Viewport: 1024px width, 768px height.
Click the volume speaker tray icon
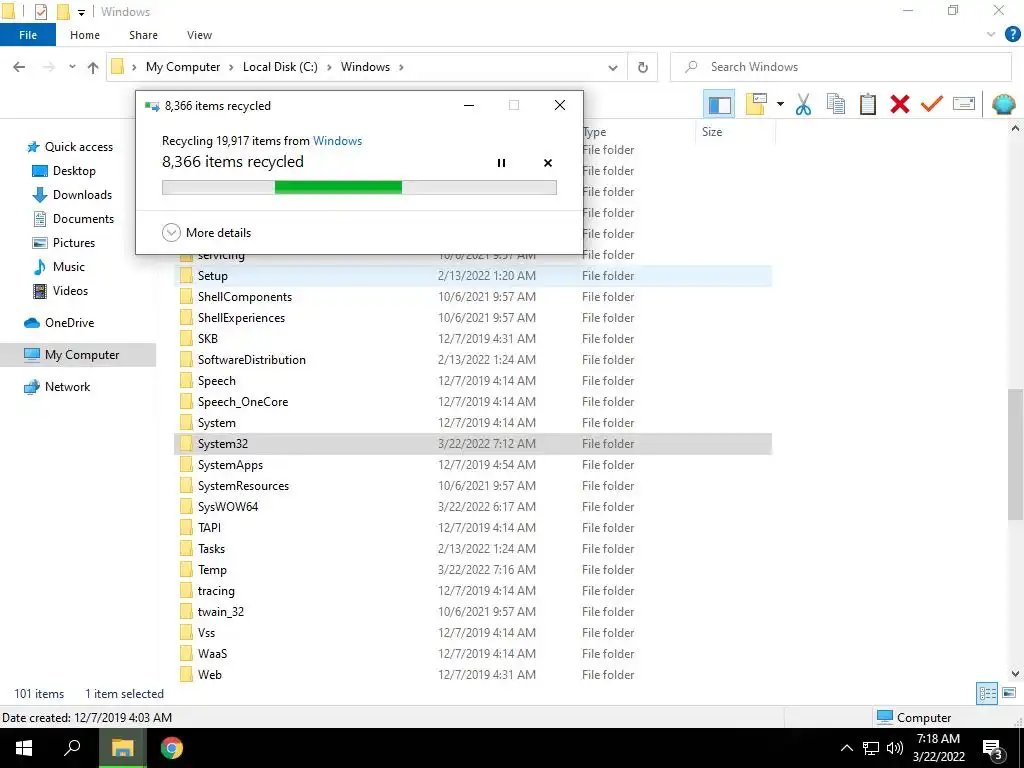point(895,748)
